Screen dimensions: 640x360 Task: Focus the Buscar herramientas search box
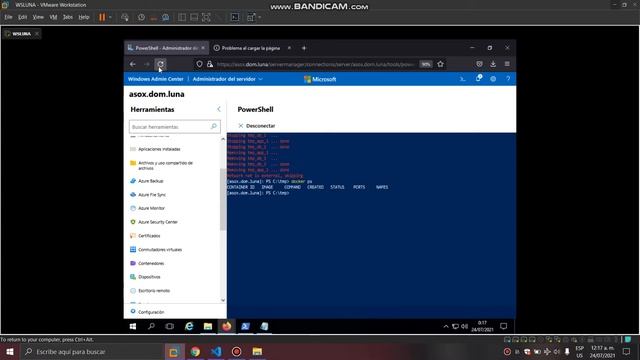pyautogui.click(x=175, y=127)
